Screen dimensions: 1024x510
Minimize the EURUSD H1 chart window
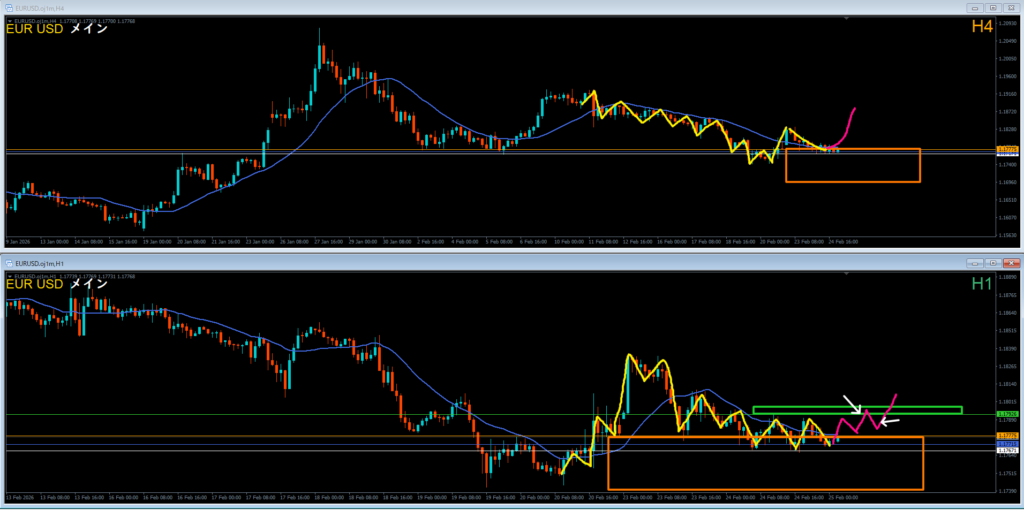976,263
